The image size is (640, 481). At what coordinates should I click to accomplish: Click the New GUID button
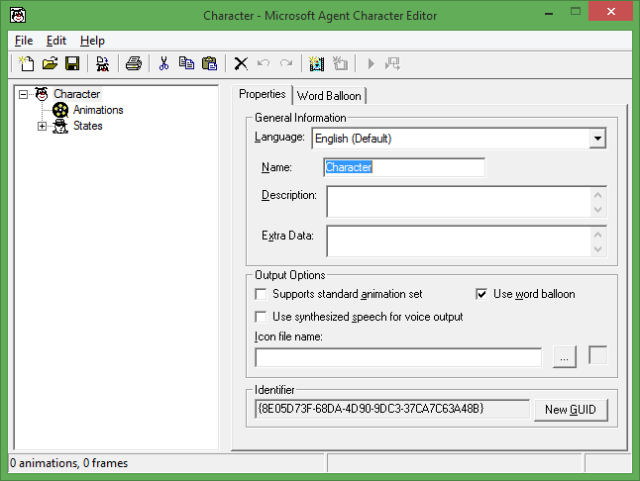(x=570, y=410)
